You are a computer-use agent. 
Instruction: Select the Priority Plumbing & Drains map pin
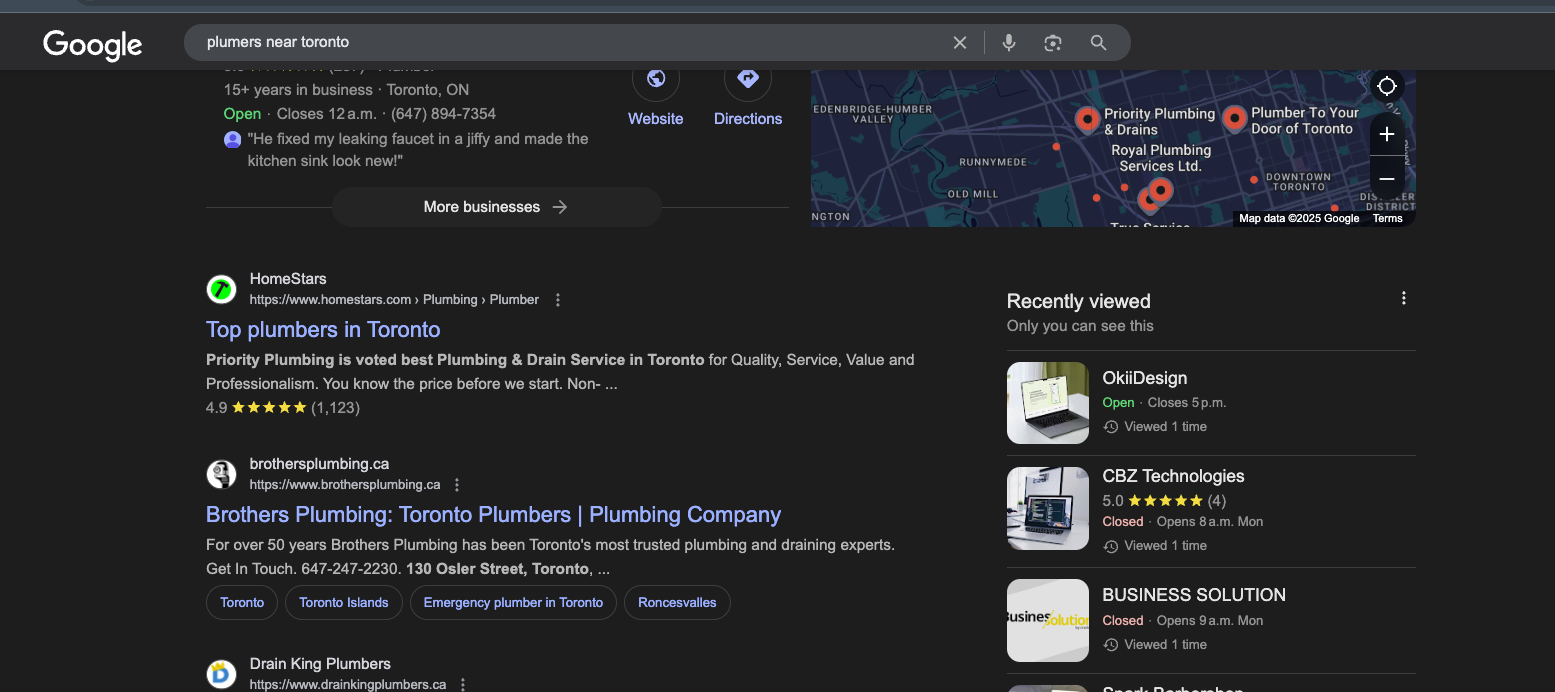click(1087, 119)
